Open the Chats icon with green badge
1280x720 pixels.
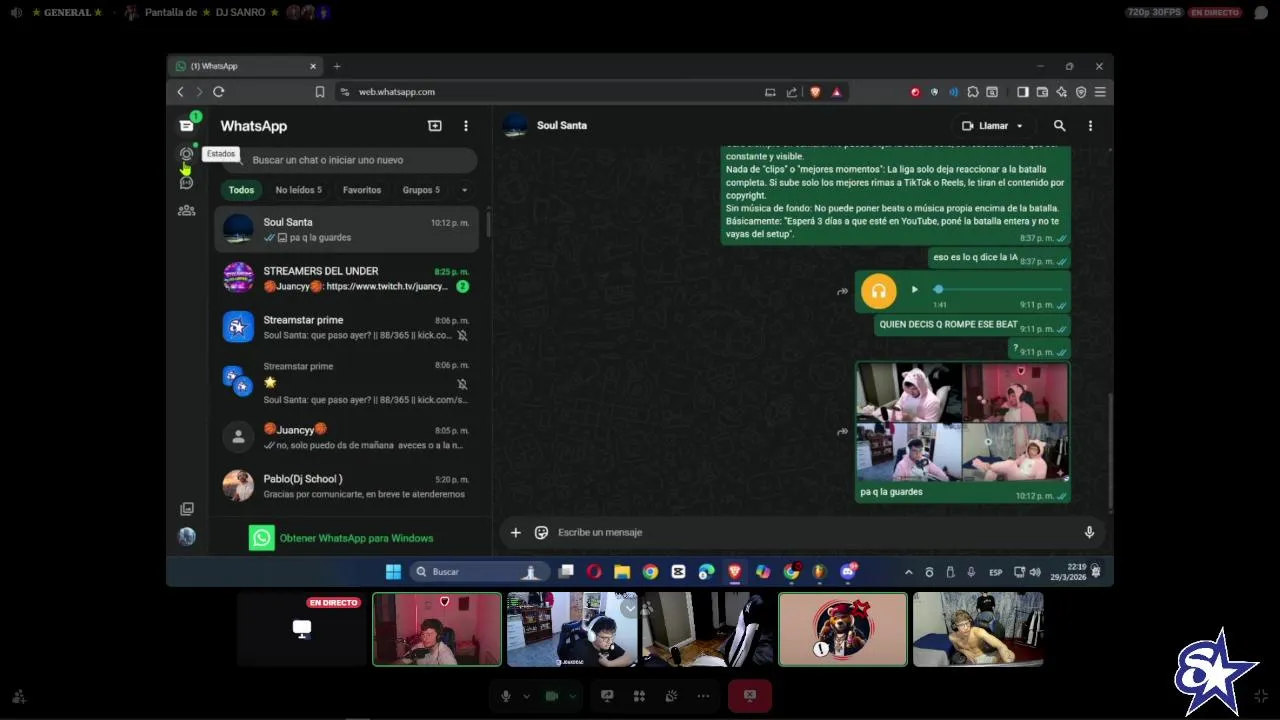[186, 125]
